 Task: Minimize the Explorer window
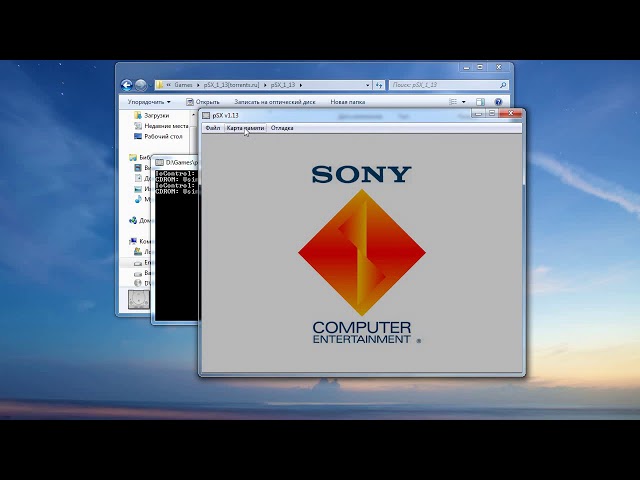(467, 67)
